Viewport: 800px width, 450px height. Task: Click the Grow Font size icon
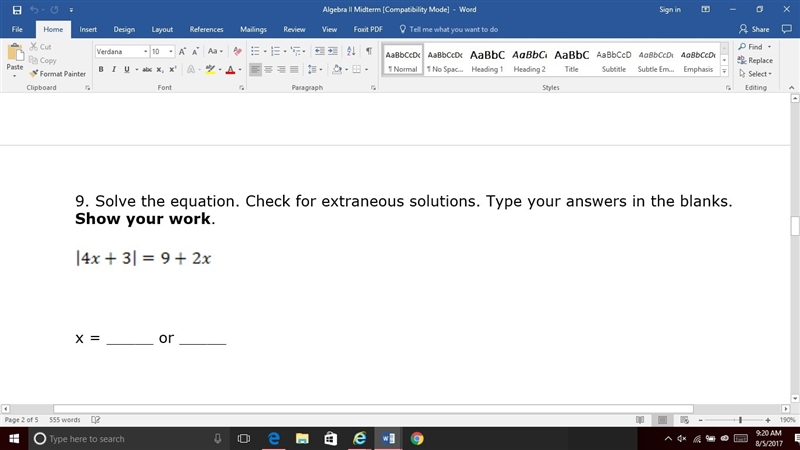[x=182, y=52]
